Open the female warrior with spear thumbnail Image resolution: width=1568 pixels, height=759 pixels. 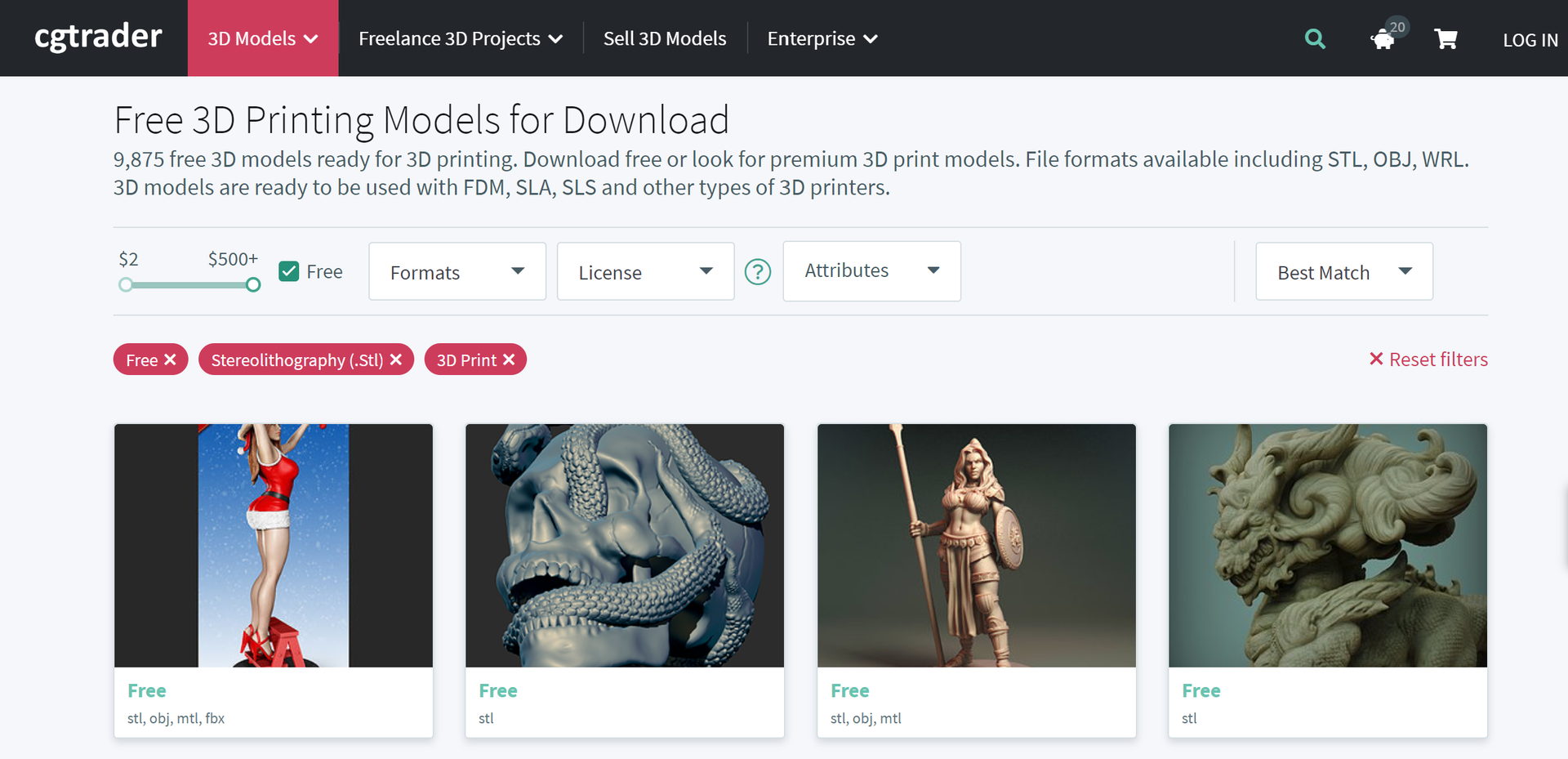(x=977, y=545)
